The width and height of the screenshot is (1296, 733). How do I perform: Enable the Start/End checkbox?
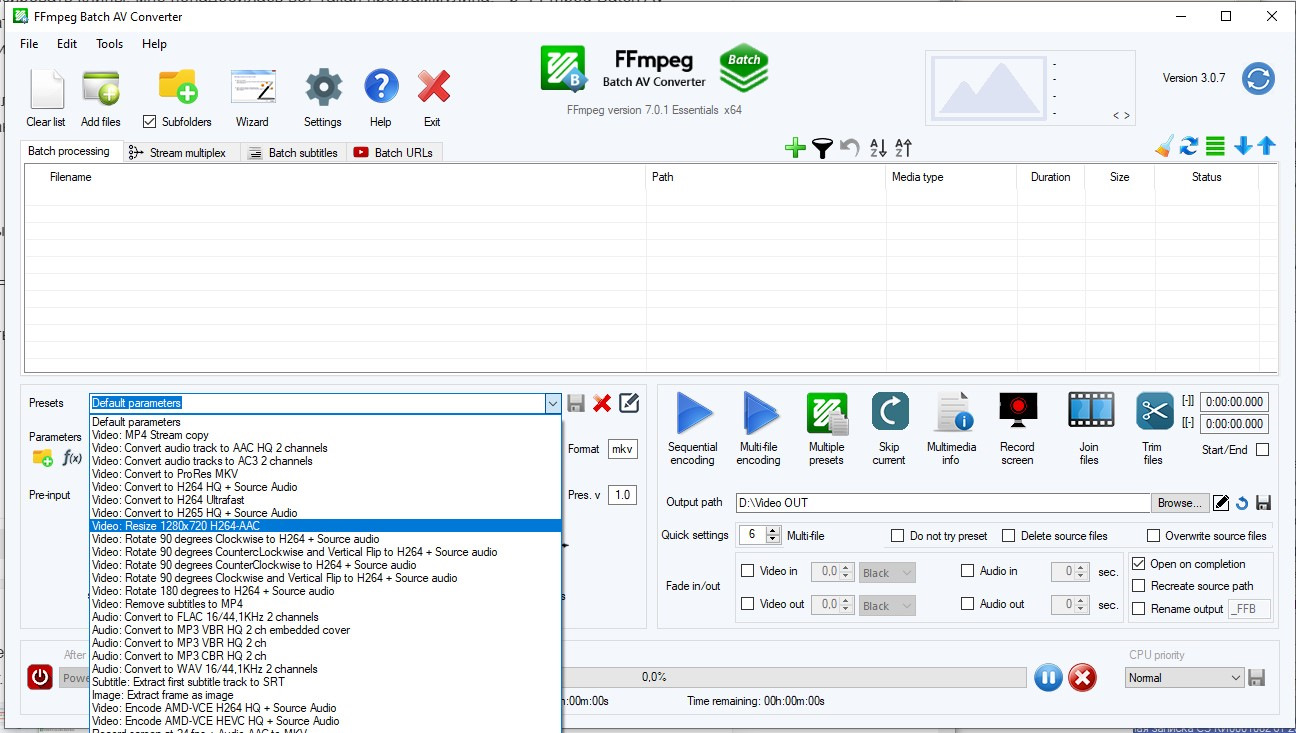[x=1262, y=450]
